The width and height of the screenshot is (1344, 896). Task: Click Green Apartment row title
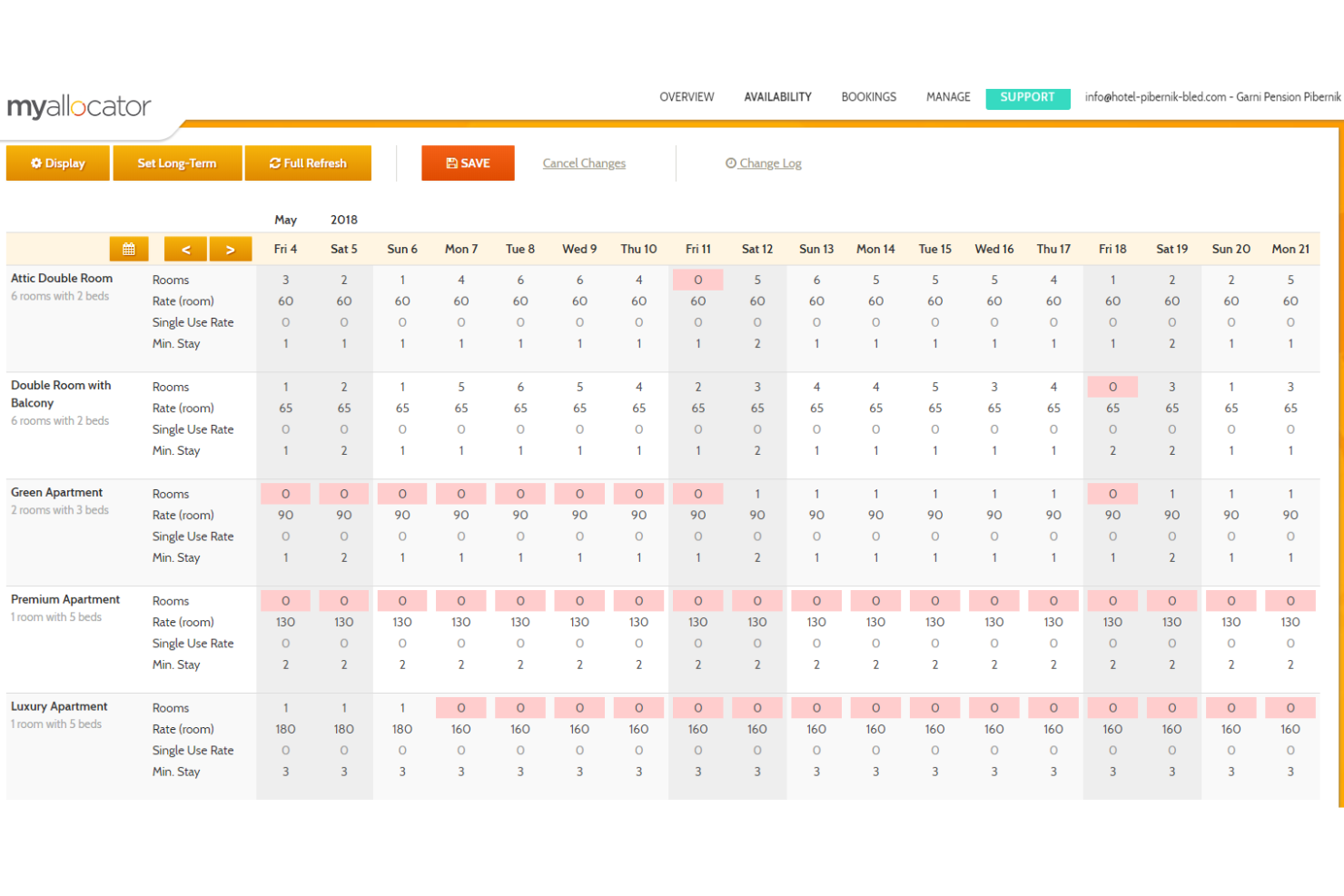56,492
